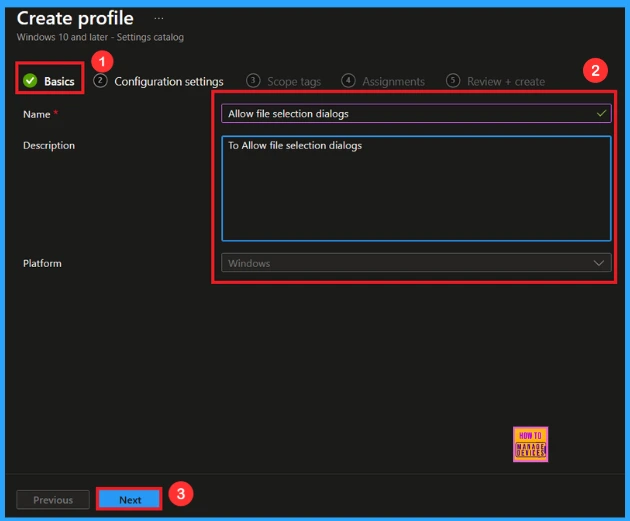Open the Scope tags tab
Image resolution: width=630 pixels, height=521 pixels.
click(x=283, y=81)
